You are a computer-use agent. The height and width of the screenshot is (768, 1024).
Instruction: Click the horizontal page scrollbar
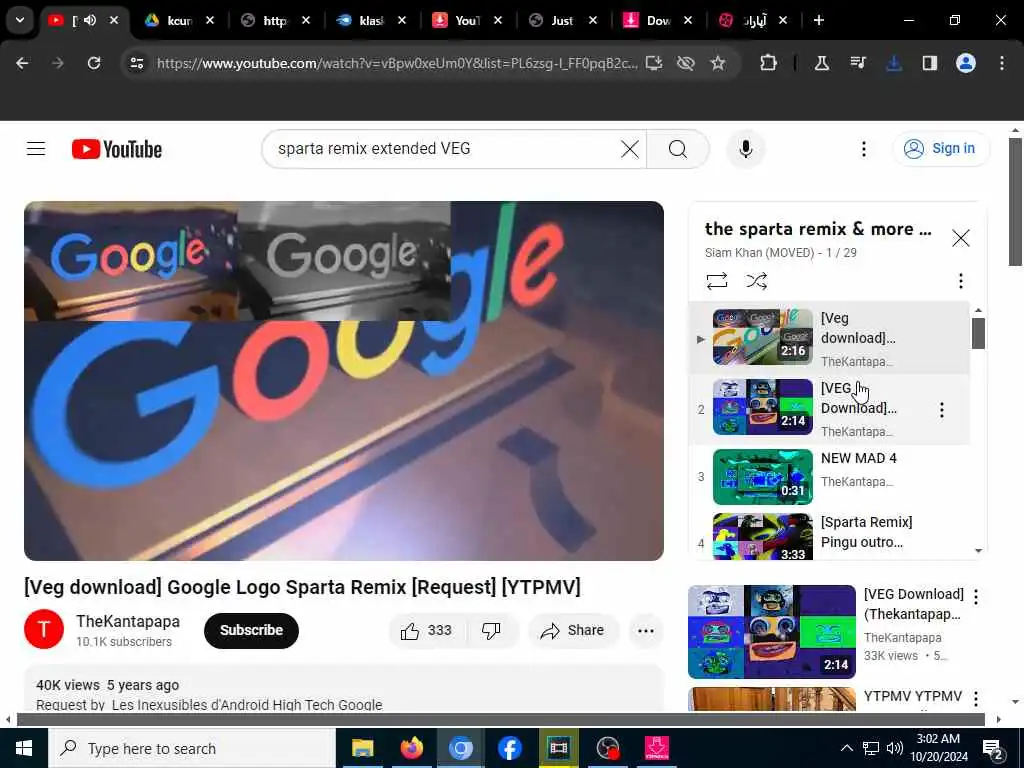500,720
